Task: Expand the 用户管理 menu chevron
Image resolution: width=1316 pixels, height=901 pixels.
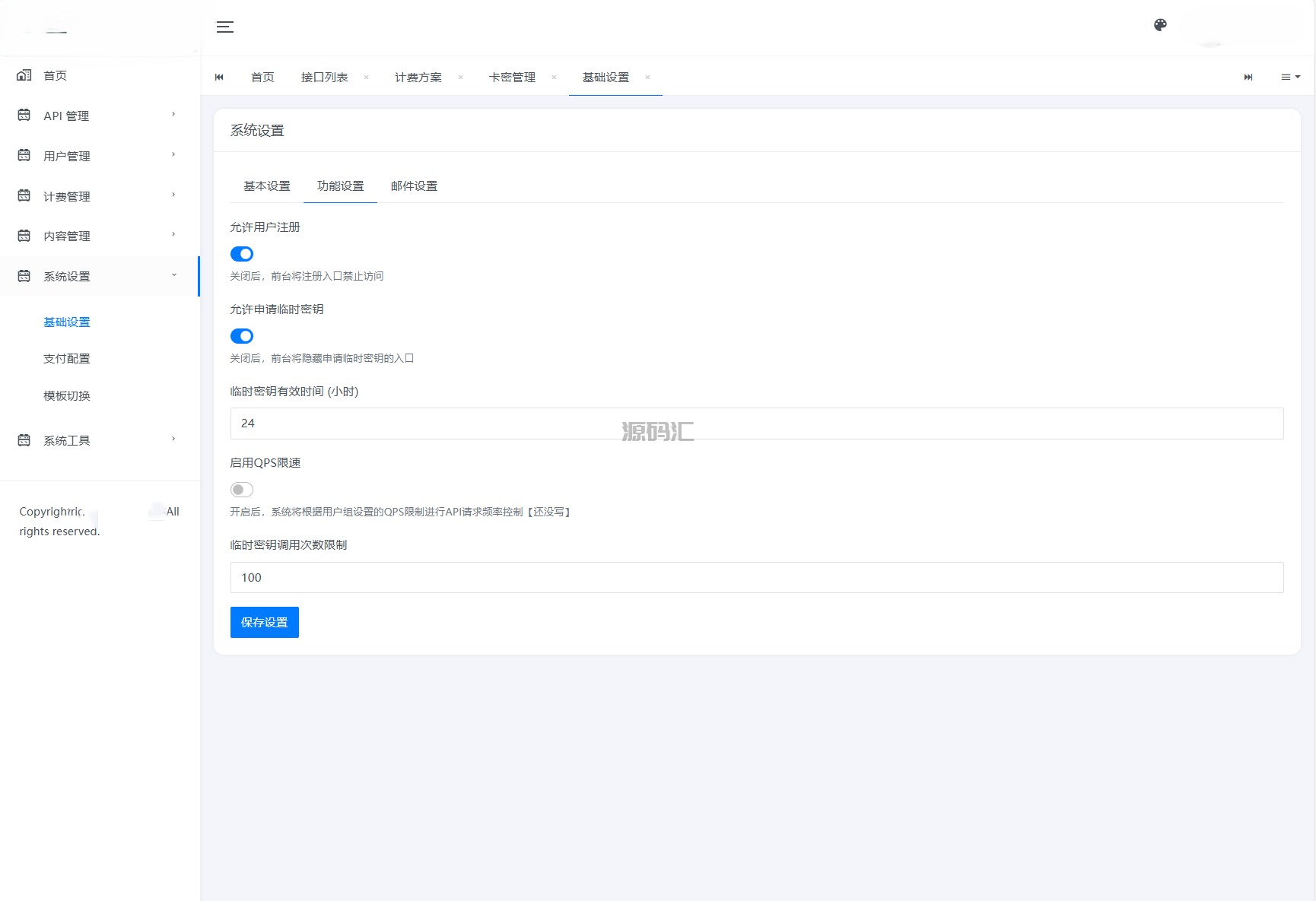Action: (173, 155)
